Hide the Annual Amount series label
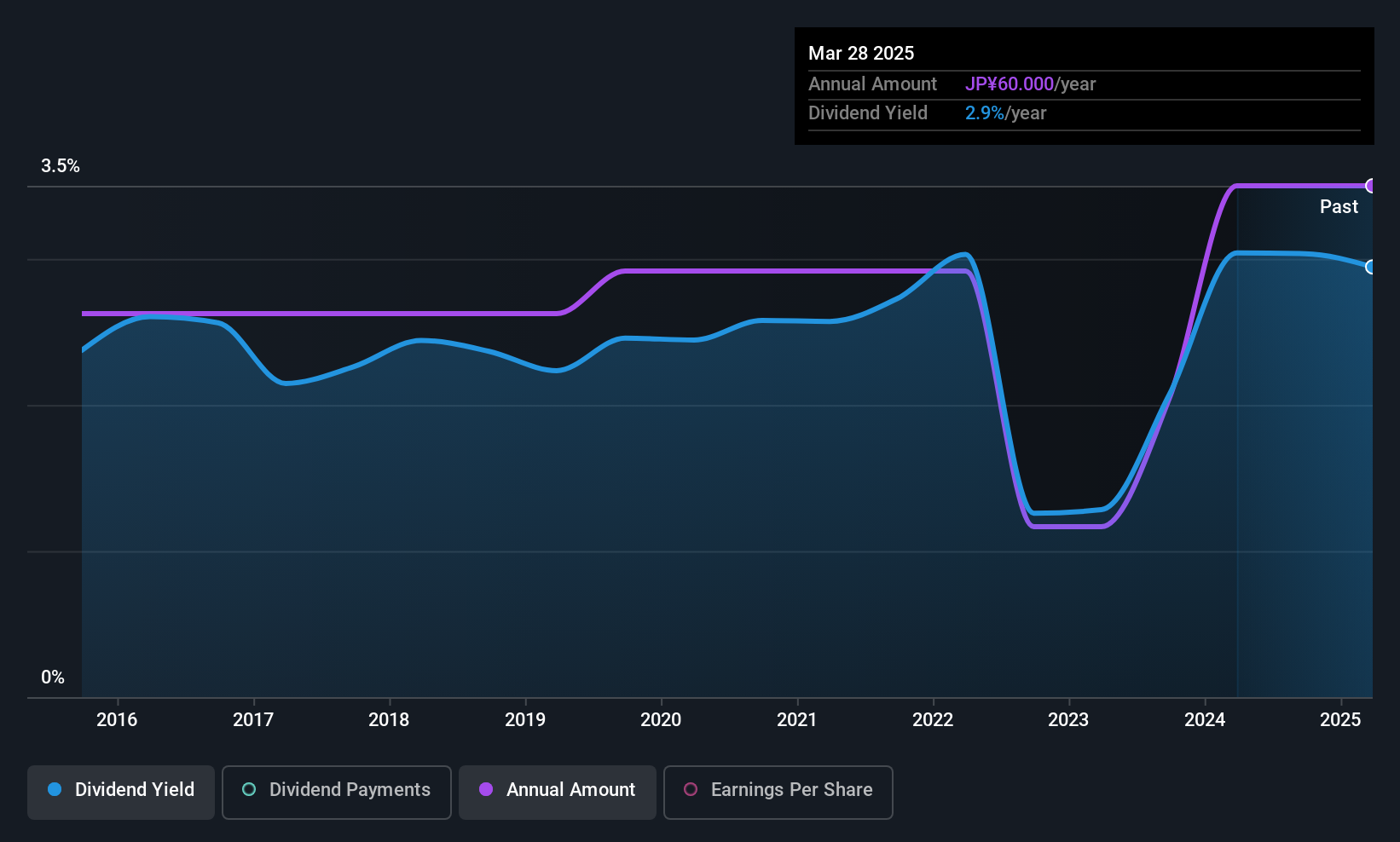This screenshot has height=842, width=1400. [570, 790]
